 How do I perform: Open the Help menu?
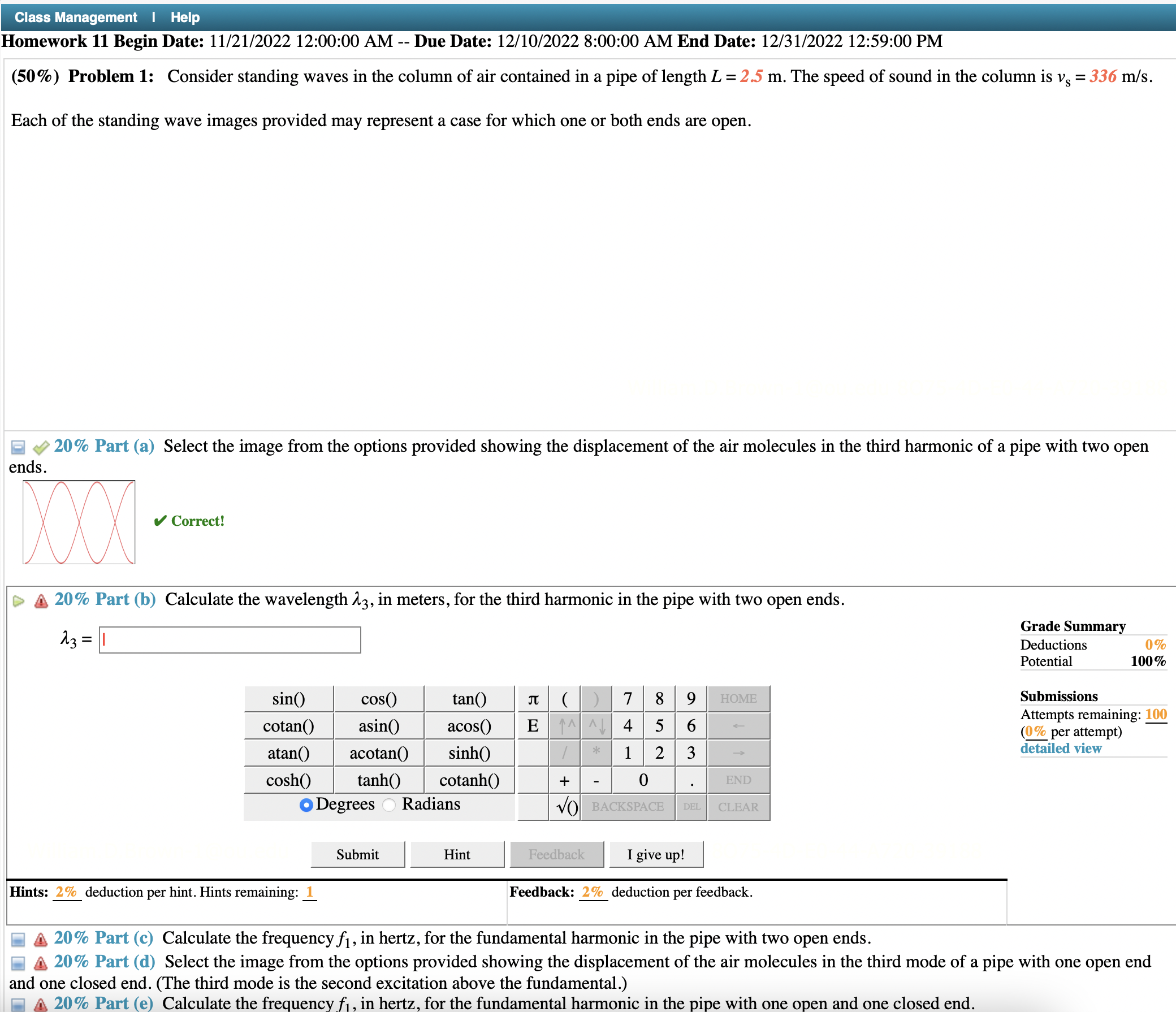pyautogui.click(x=184, y=16)
